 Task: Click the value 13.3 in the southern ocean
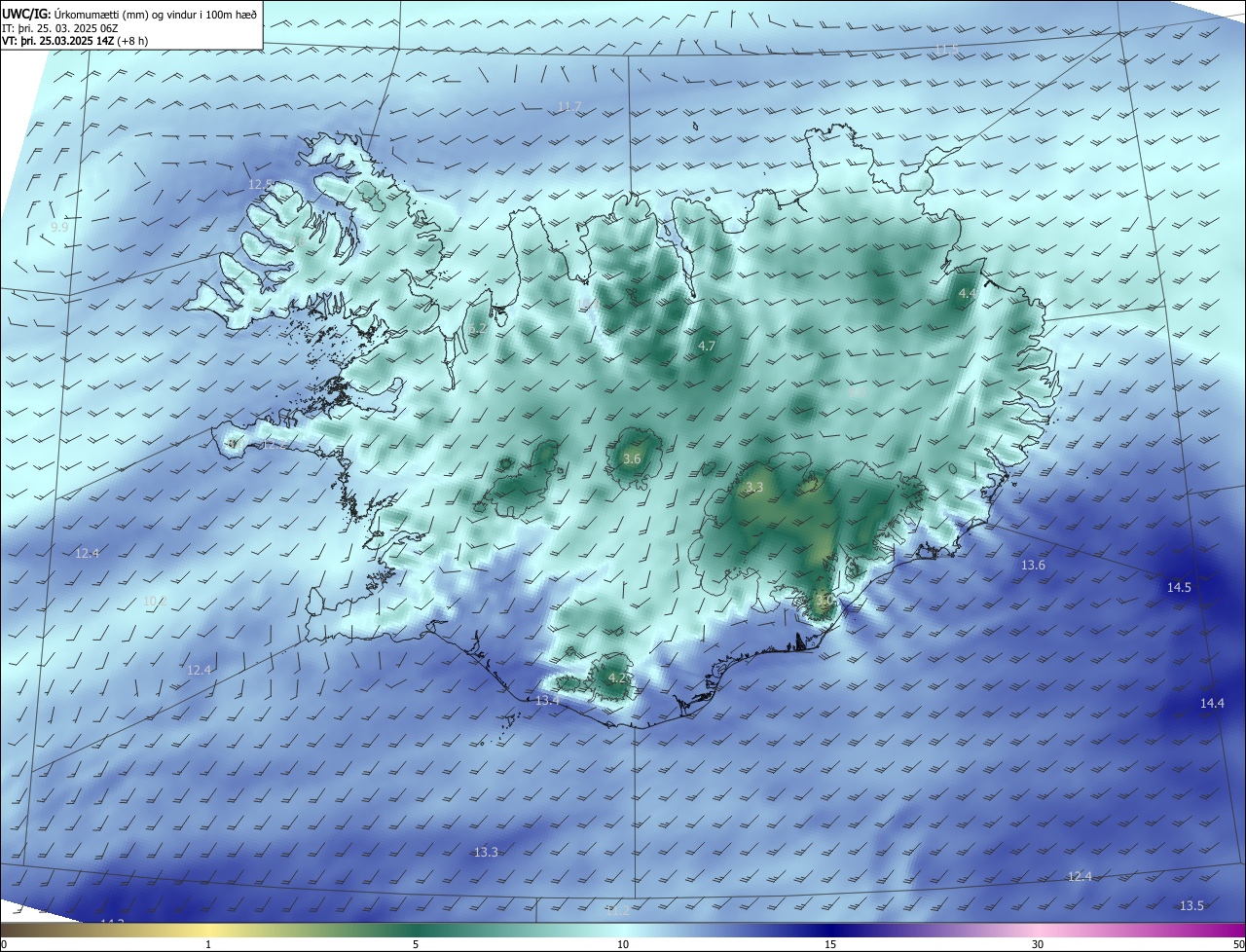coord(486,853)
